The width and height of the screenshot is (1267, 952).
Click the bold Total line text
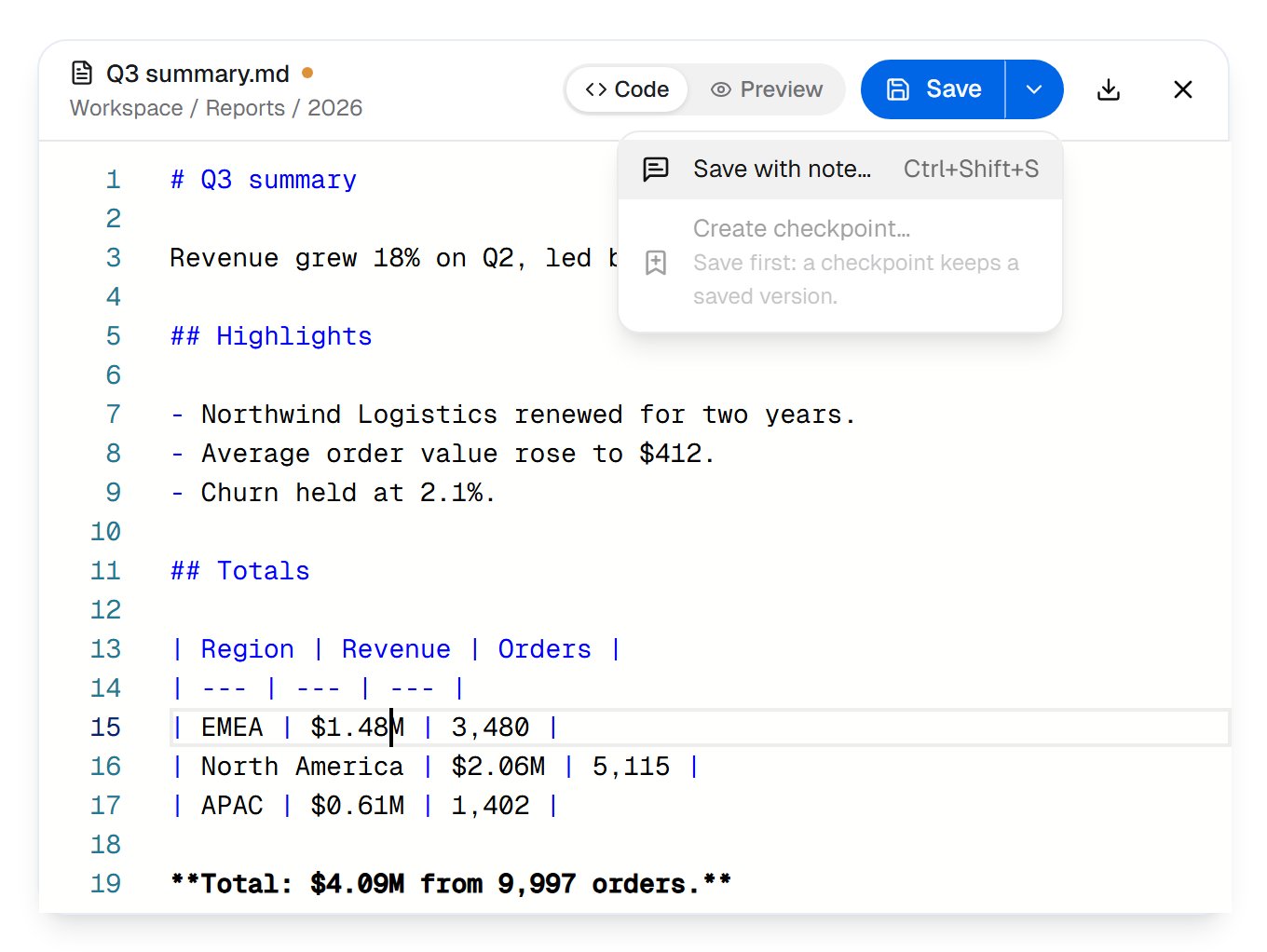point(451,884)
